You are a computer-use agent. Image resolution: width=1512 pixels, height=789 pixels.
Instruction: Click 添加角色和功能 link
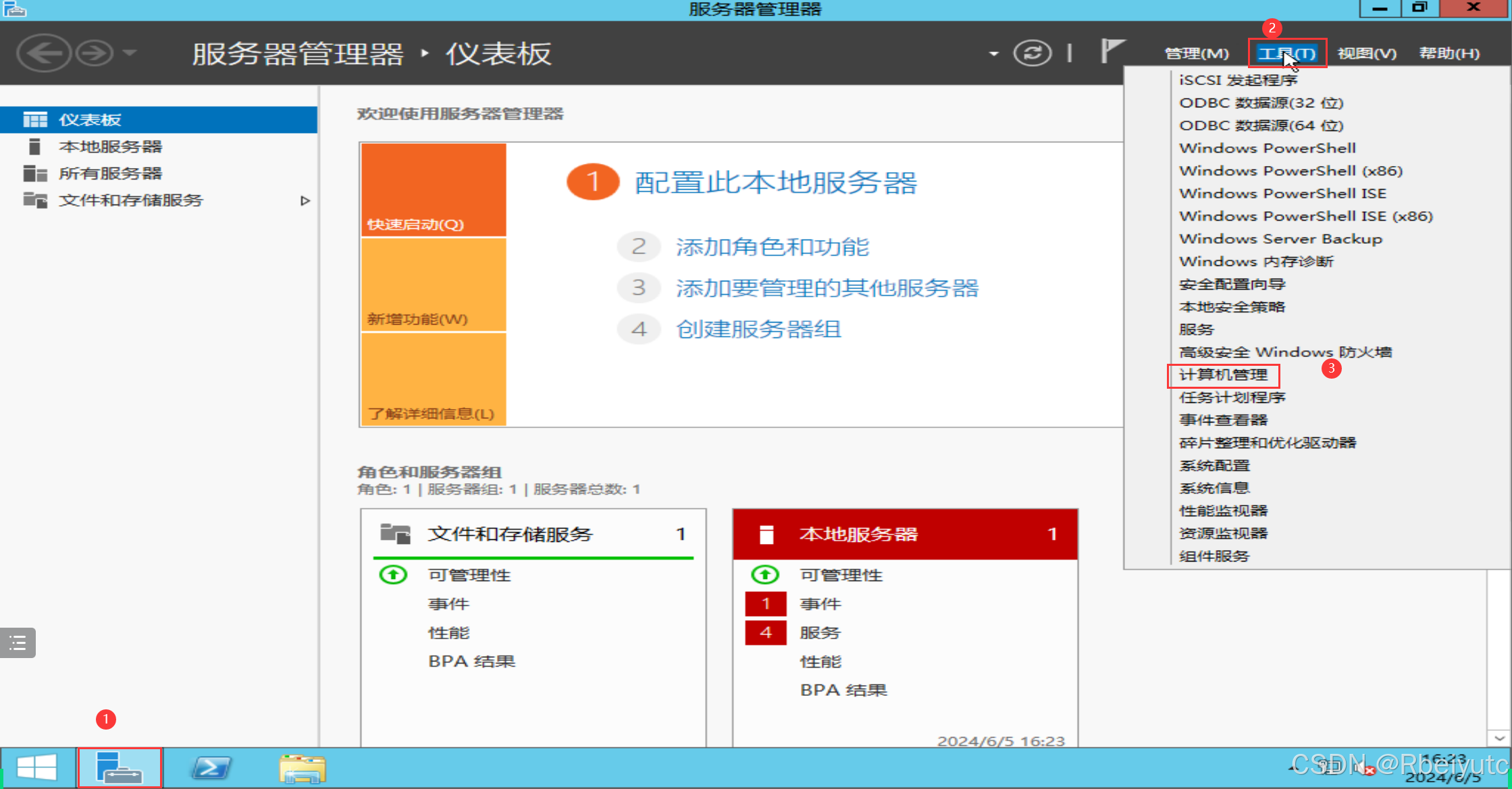click(772, 247)
